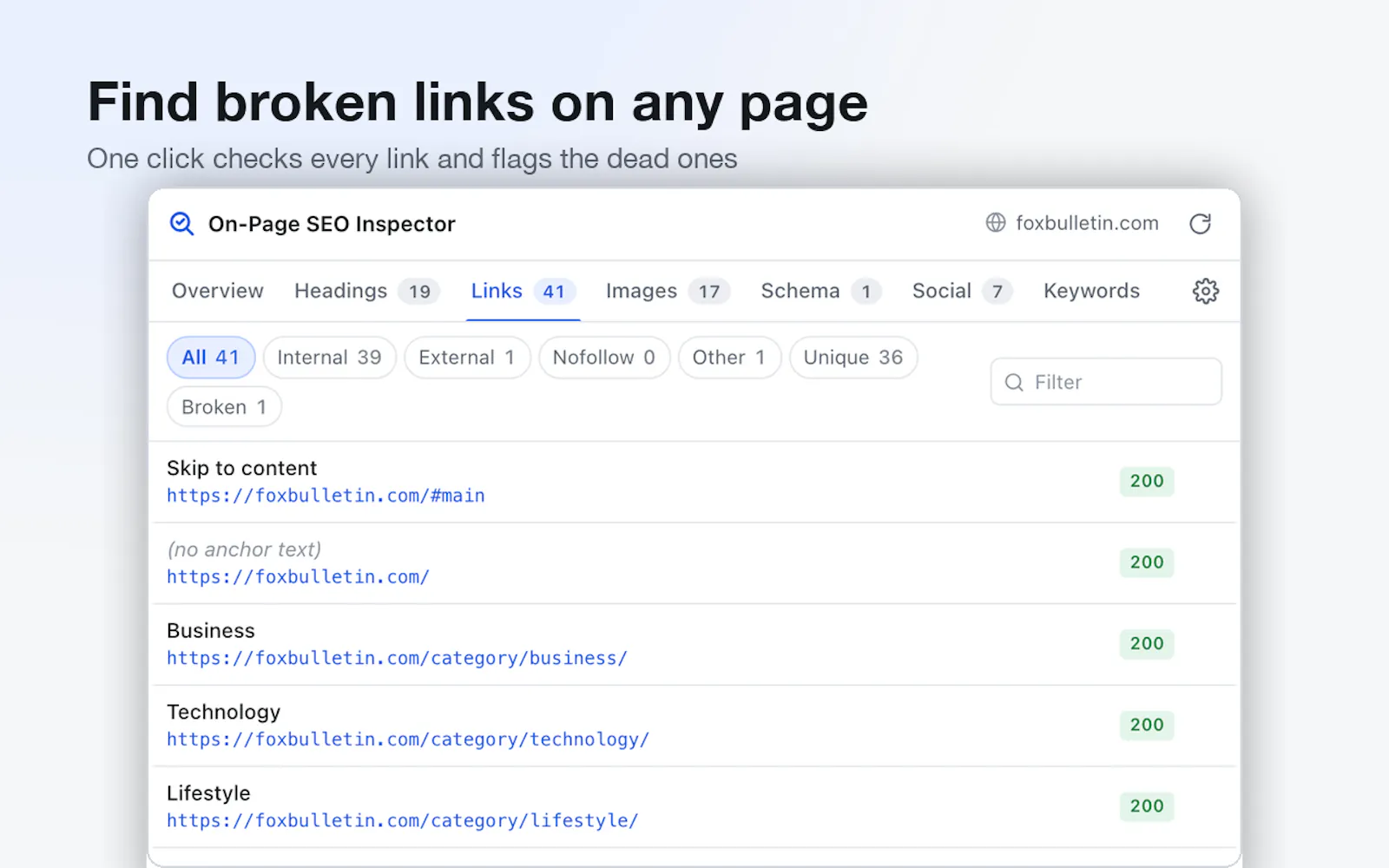Click the 200 status badge for Skip to content
The width and height of the screenshot is (1389, 868).
1147,481
